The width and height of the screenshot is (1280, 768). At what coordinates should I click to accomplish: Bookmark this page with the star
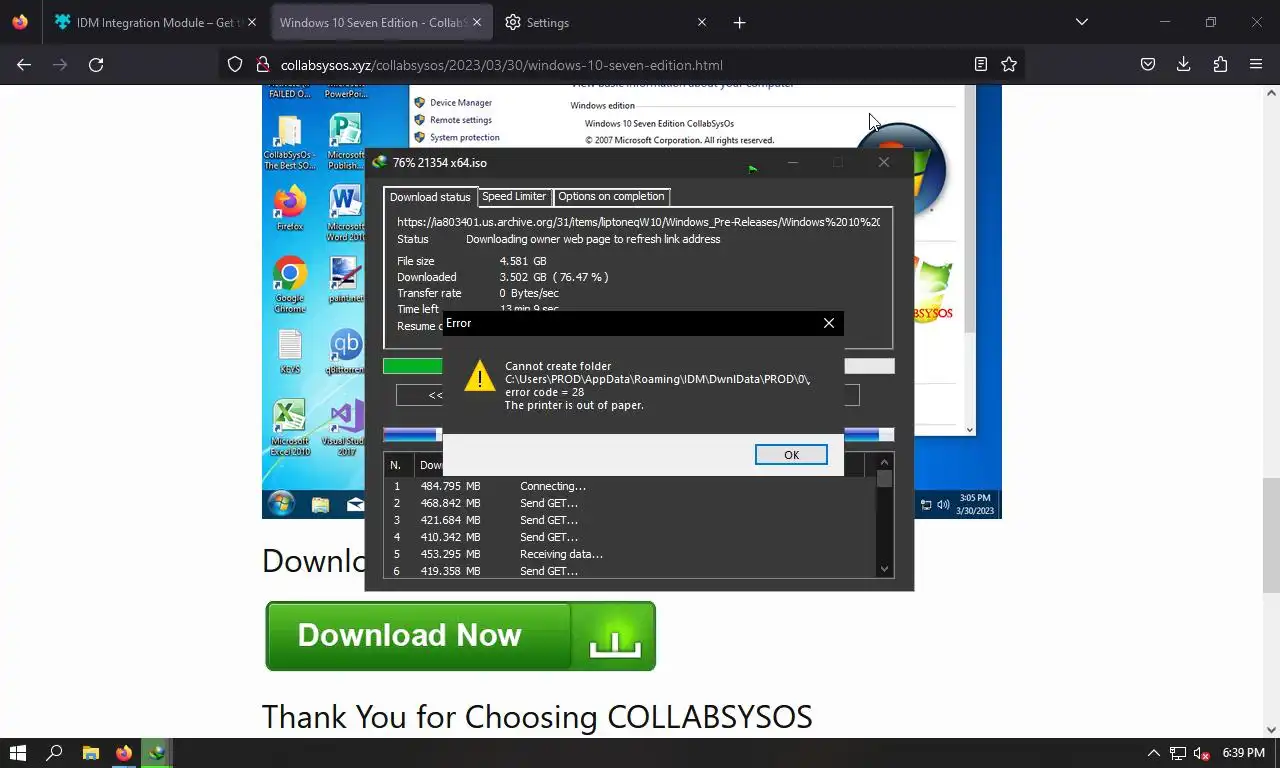(1009, 65)
